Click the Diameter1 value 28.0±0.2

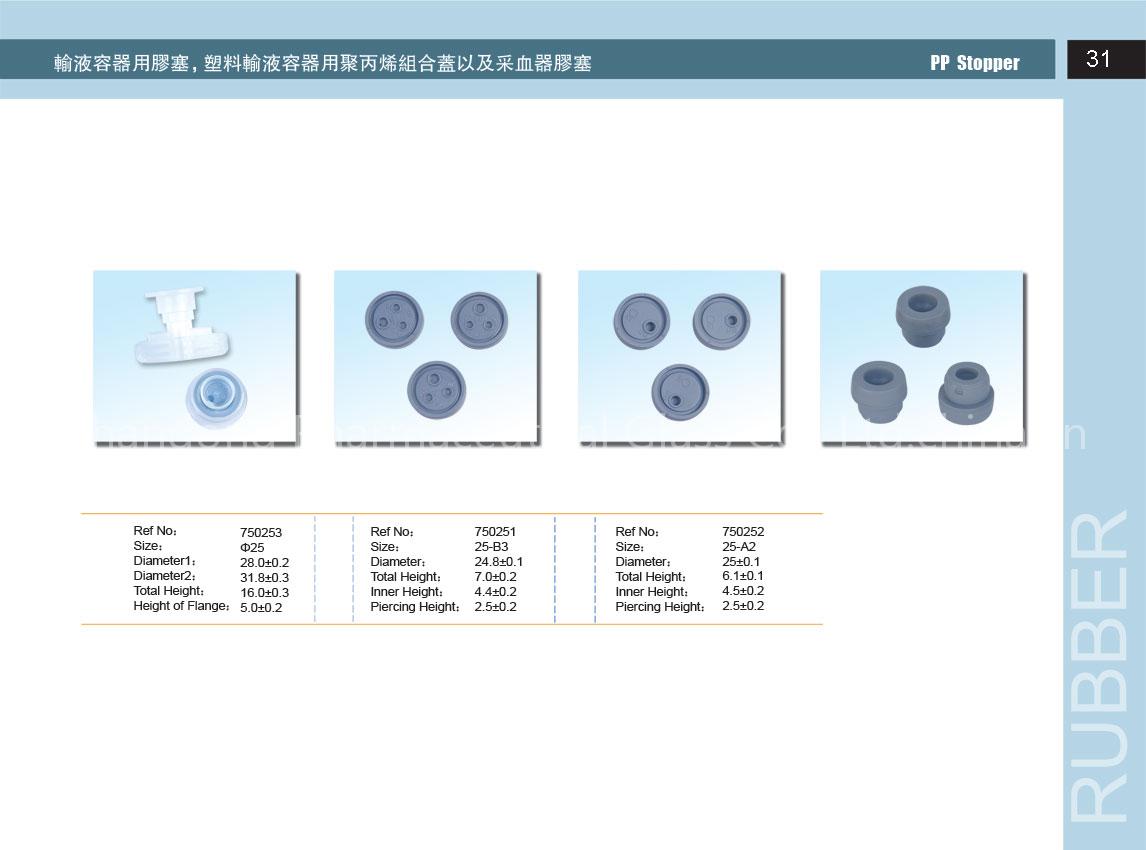265,563
